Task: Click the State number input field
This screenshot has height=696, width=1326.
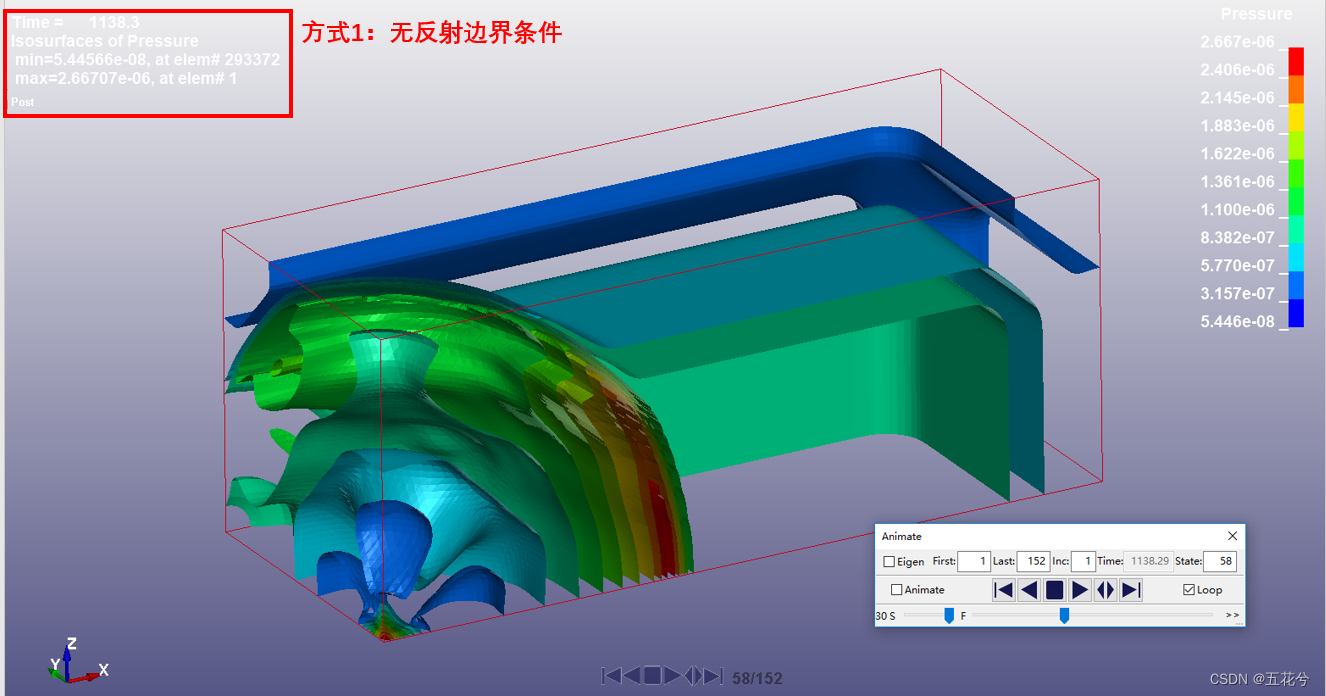Action: point(1219,561)
